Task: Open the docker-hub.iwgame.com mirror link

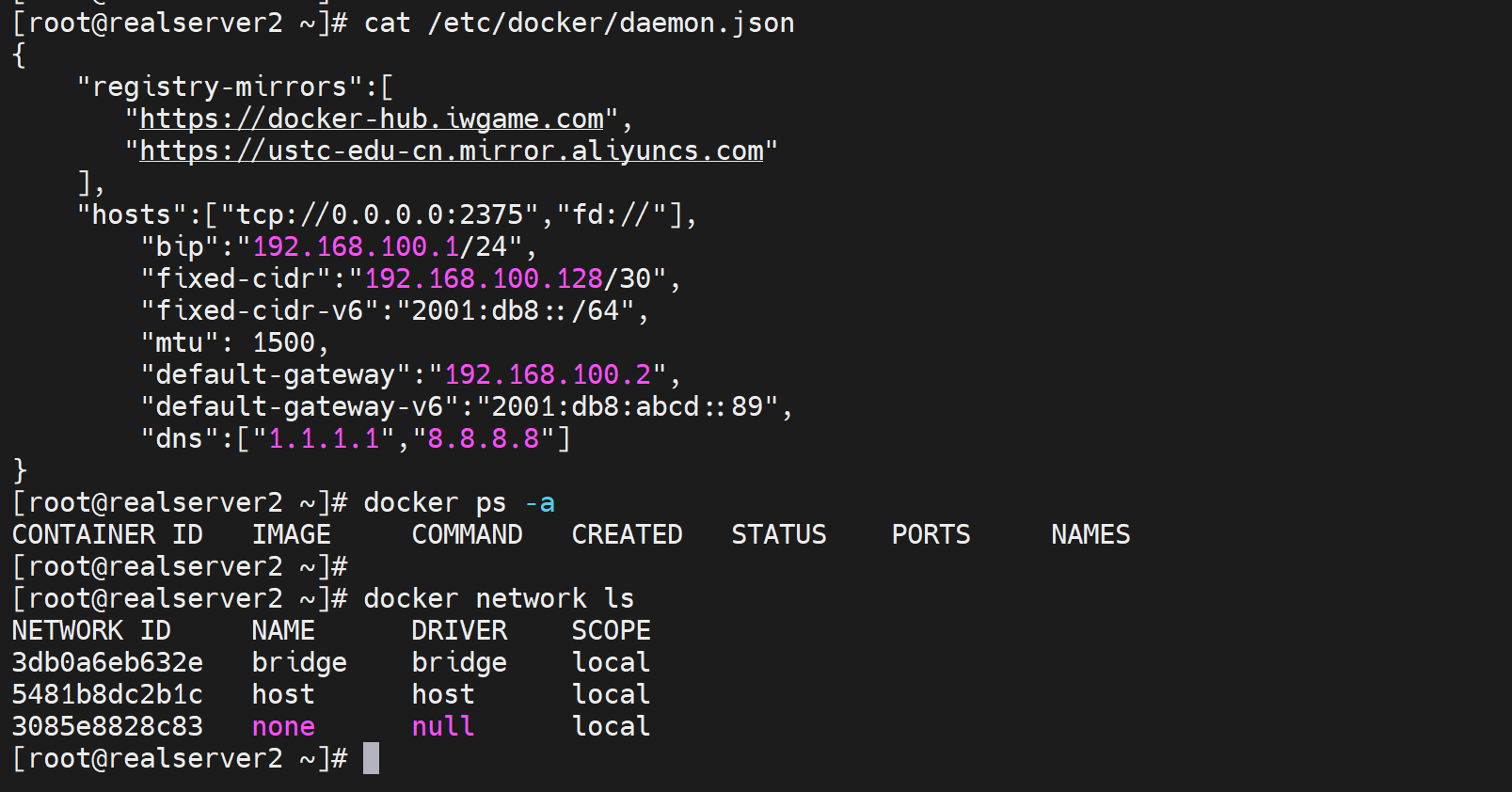Action: click(x=372, y=119)
